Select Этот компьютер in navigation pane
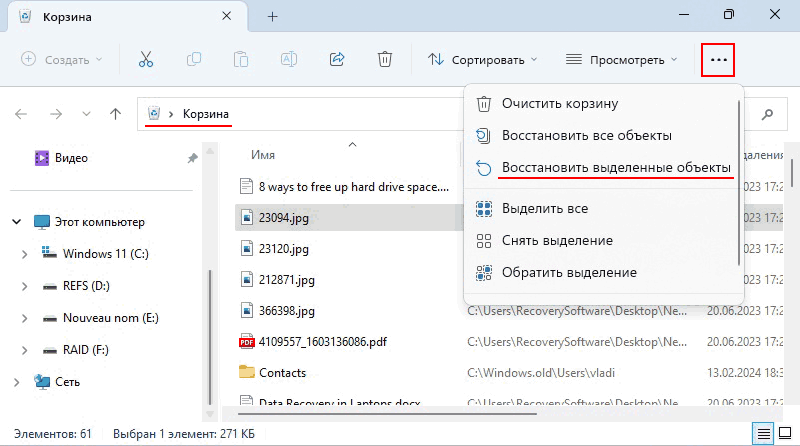The image size is (800, 446). point(99,222)
